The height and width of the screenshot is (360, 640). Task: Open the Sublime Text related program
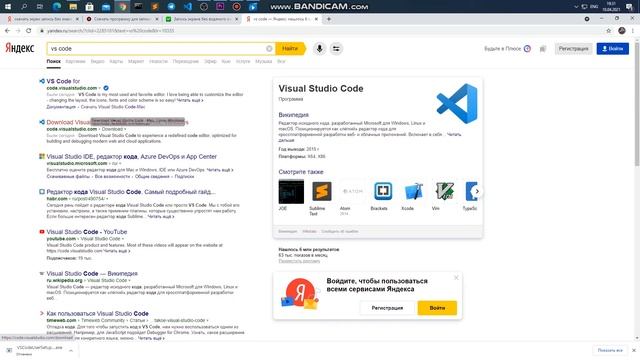(322, 191)
